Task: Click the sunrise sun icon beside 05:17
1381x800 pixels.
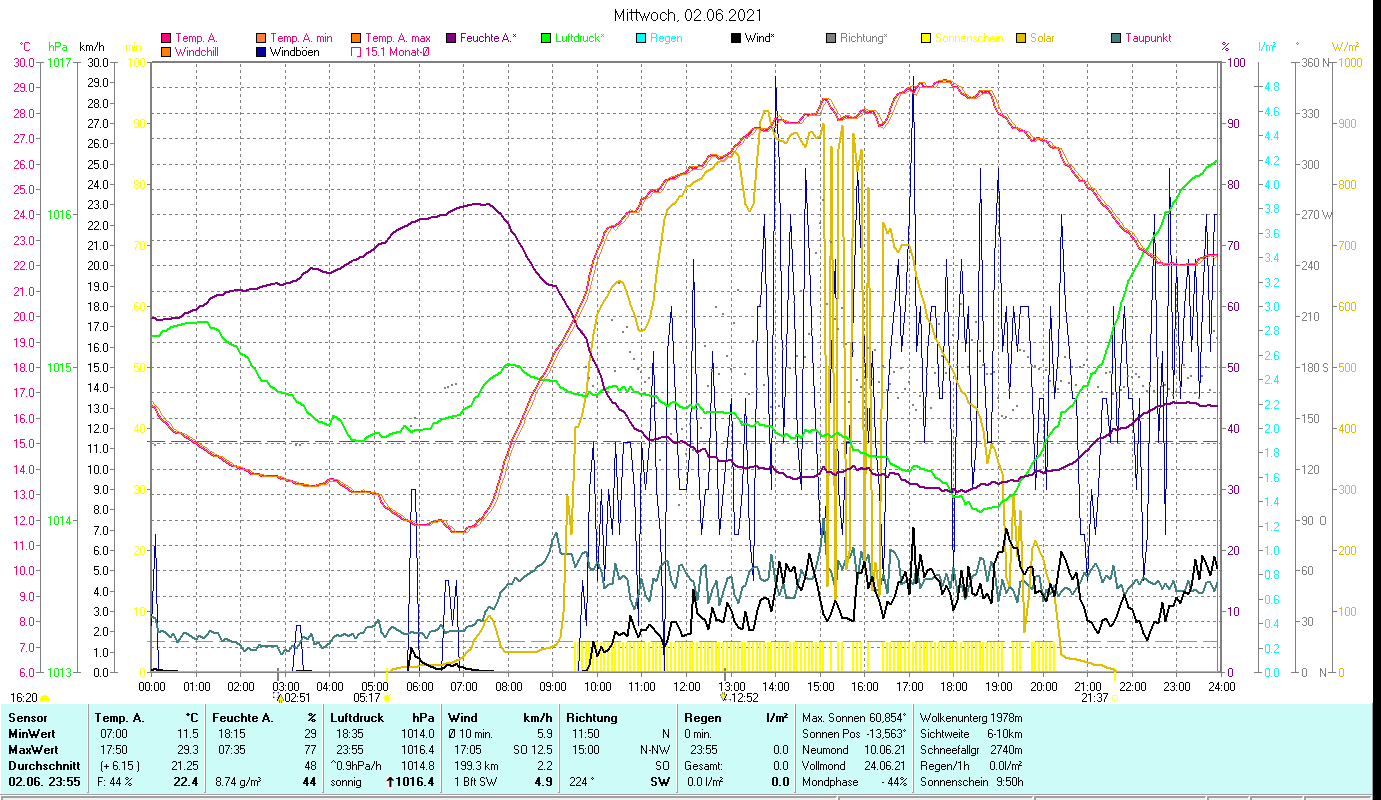Action: click(387, 698)
